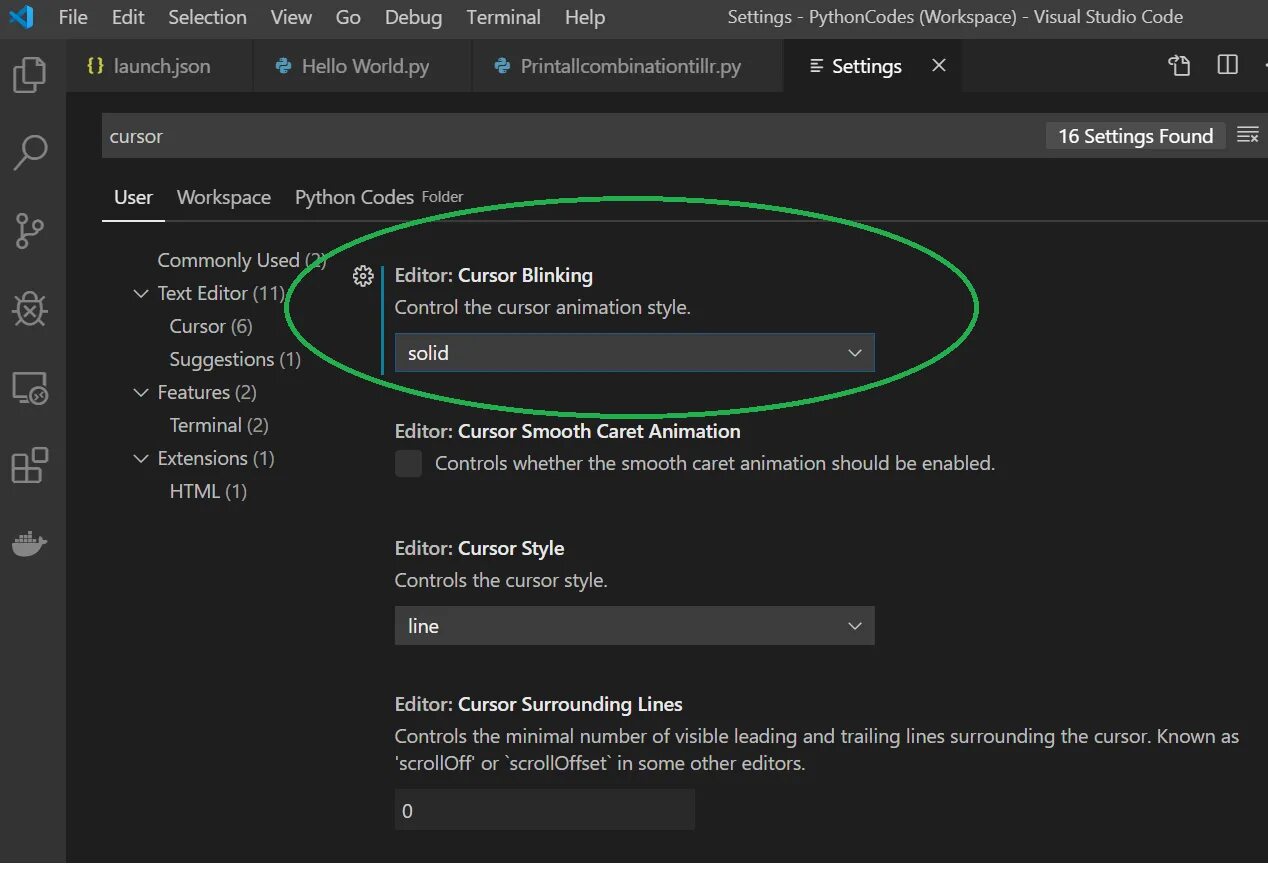Open the File menu
This screenshot has height=870, width=1268.
point(73,17)
